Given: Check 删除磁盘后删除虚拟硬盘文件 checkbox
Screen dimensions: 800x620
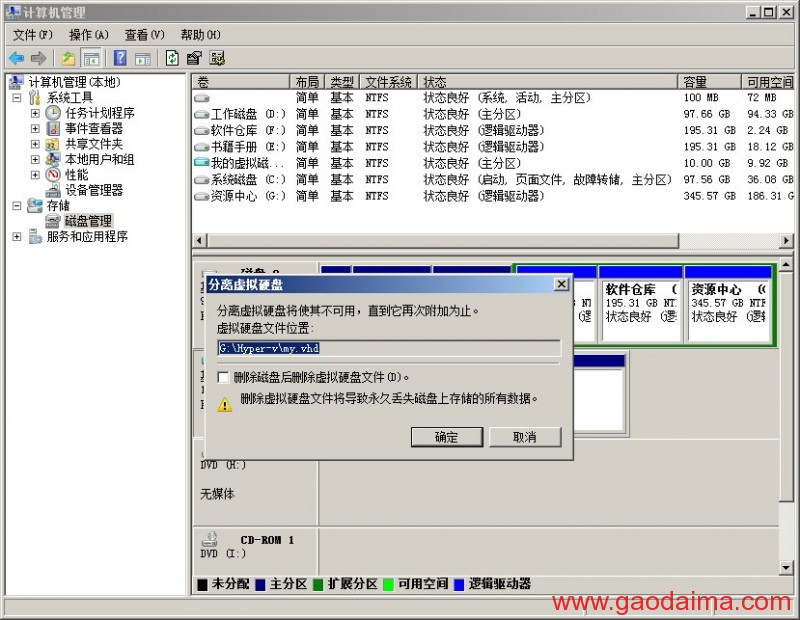Looking at the screenshot, I should click(223, 377).
